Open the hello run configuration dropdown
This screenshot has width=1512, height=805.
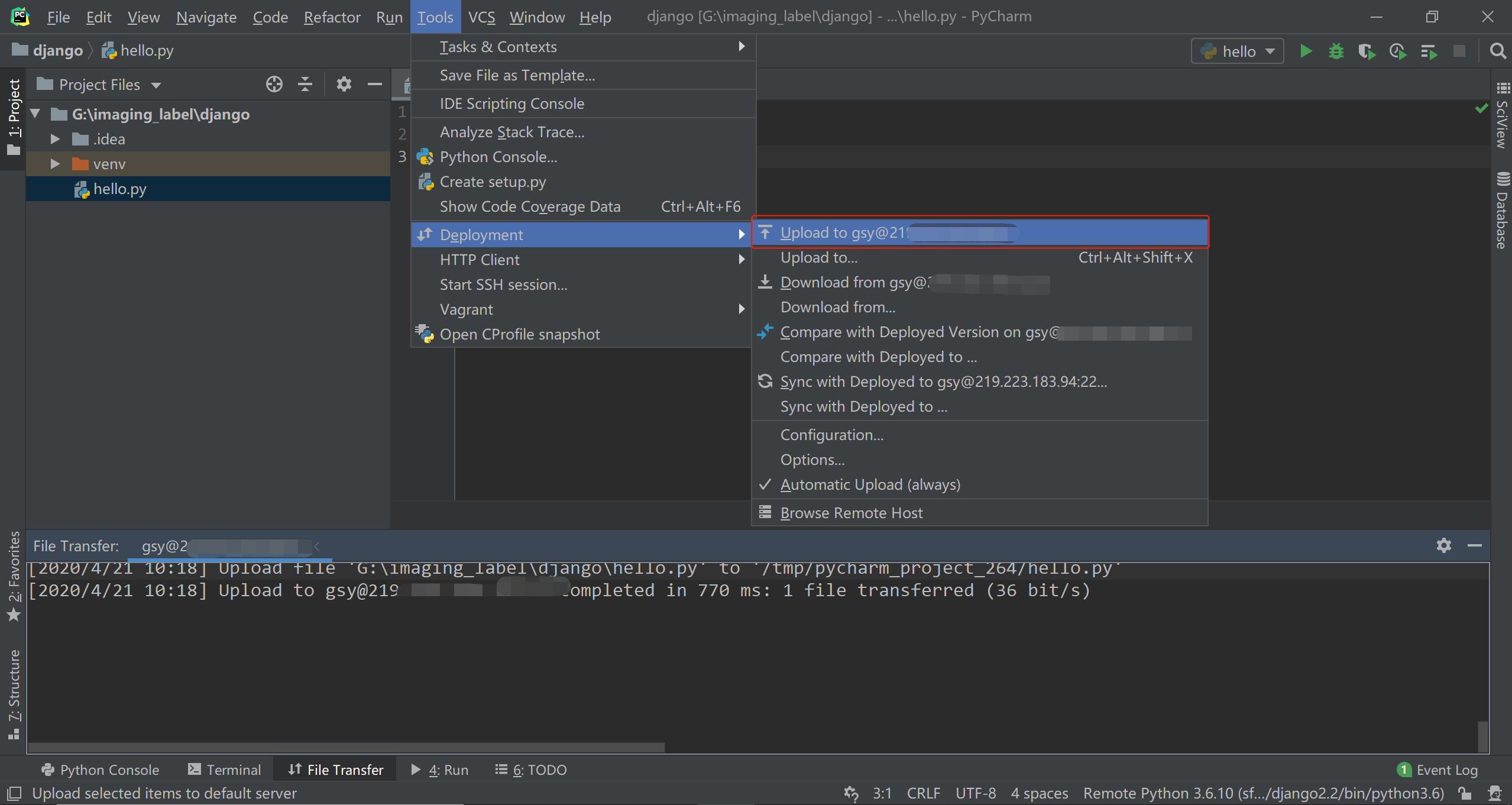(1237, 51)
